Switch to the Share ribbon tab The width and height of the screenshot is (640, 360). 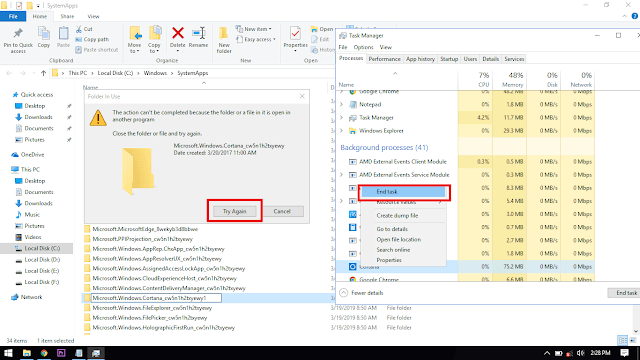tap(67, 17)
